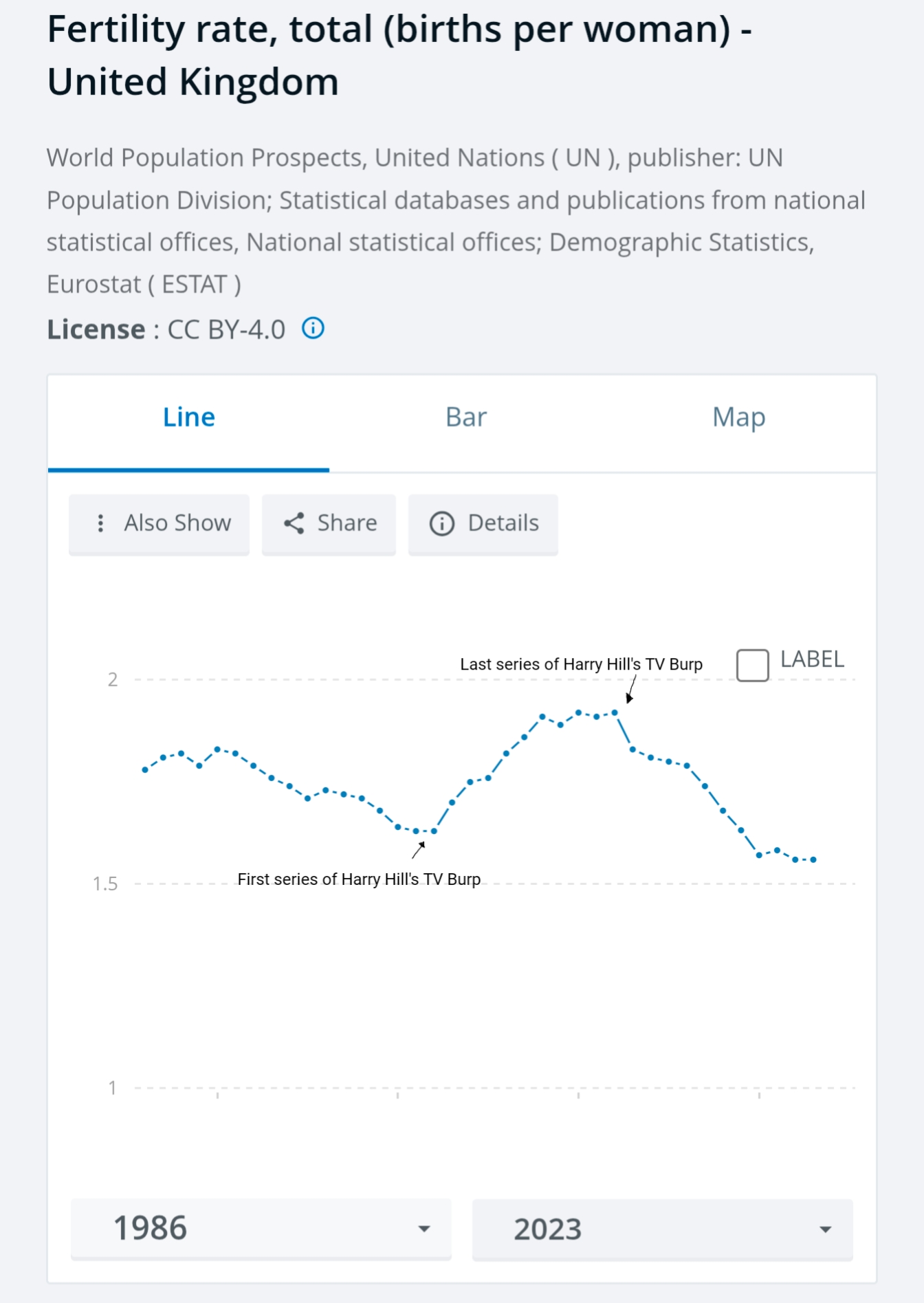Click the 'Last series of Harry Hill's TV Burp' annotation
Image resolution: width=924 pixels, height=1303 pixels.
click(x=581, y=664)
